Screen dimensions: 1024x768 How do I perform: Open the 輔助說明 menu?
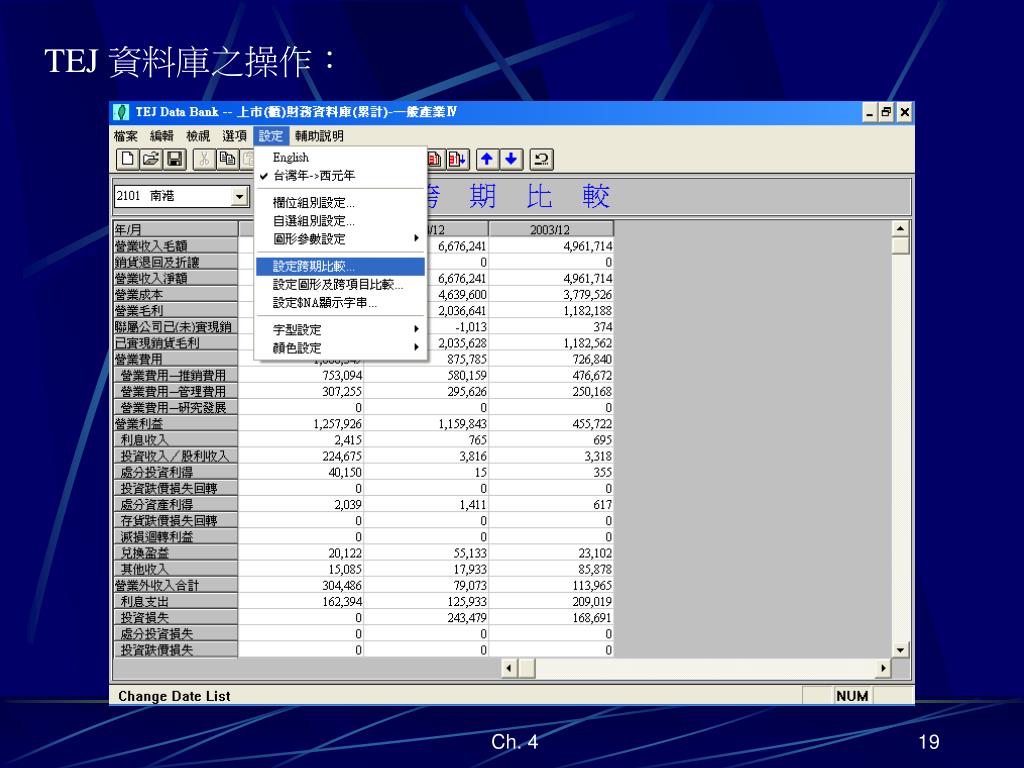tap(319, 136)
